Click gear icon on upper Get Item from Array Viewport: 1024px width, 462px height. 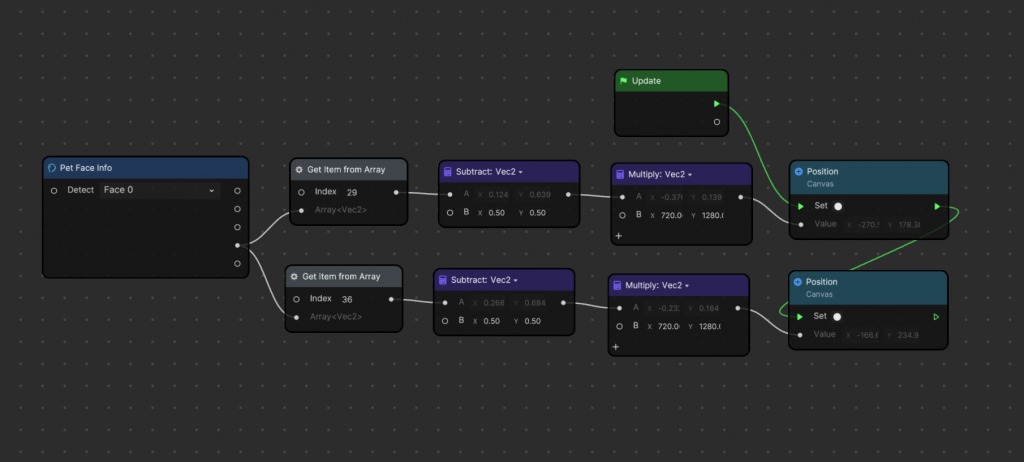click(x=298, y=170)
